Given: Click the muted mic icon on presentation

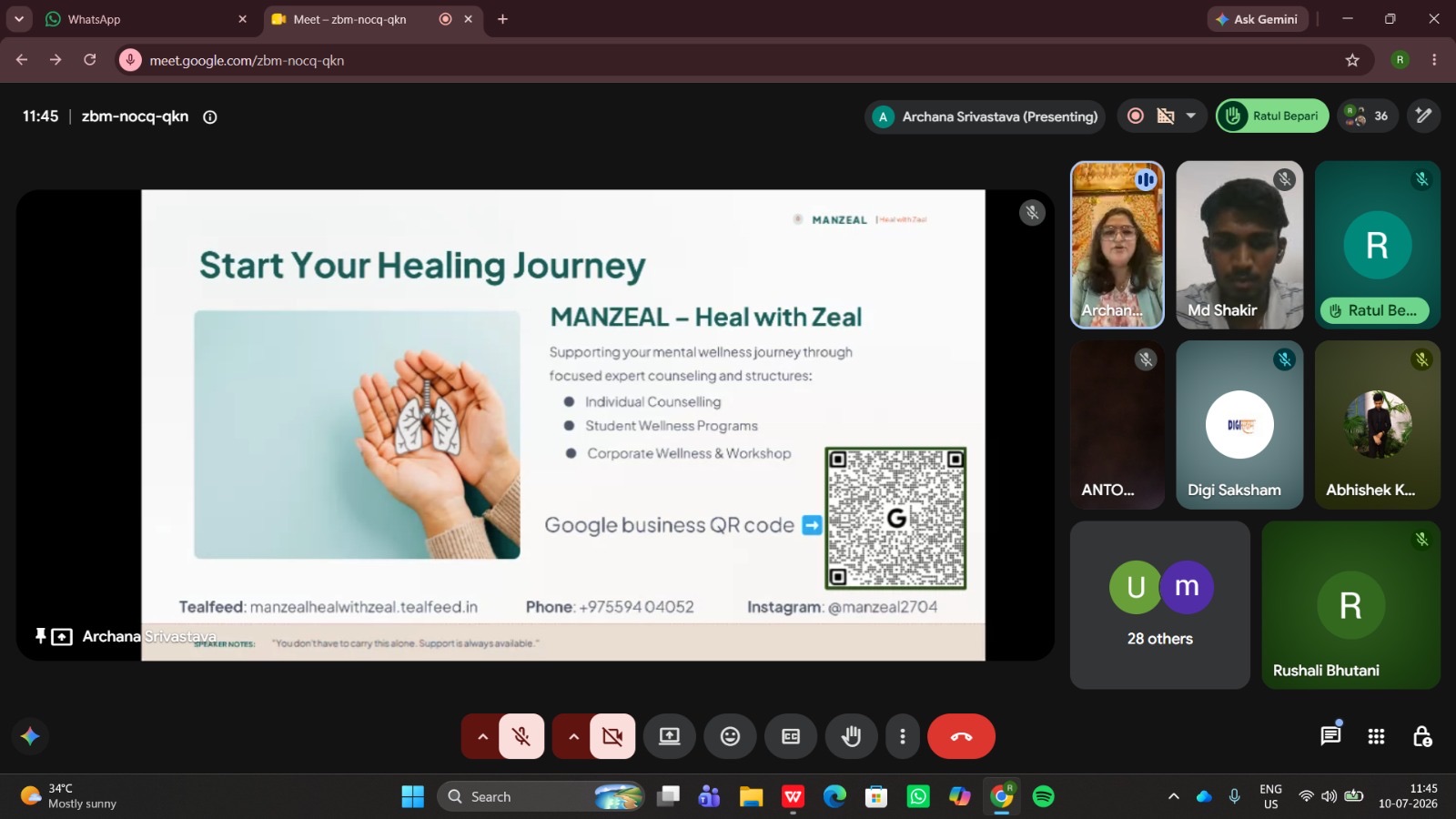Looking at the screenshot, I should coord(1032,213).
